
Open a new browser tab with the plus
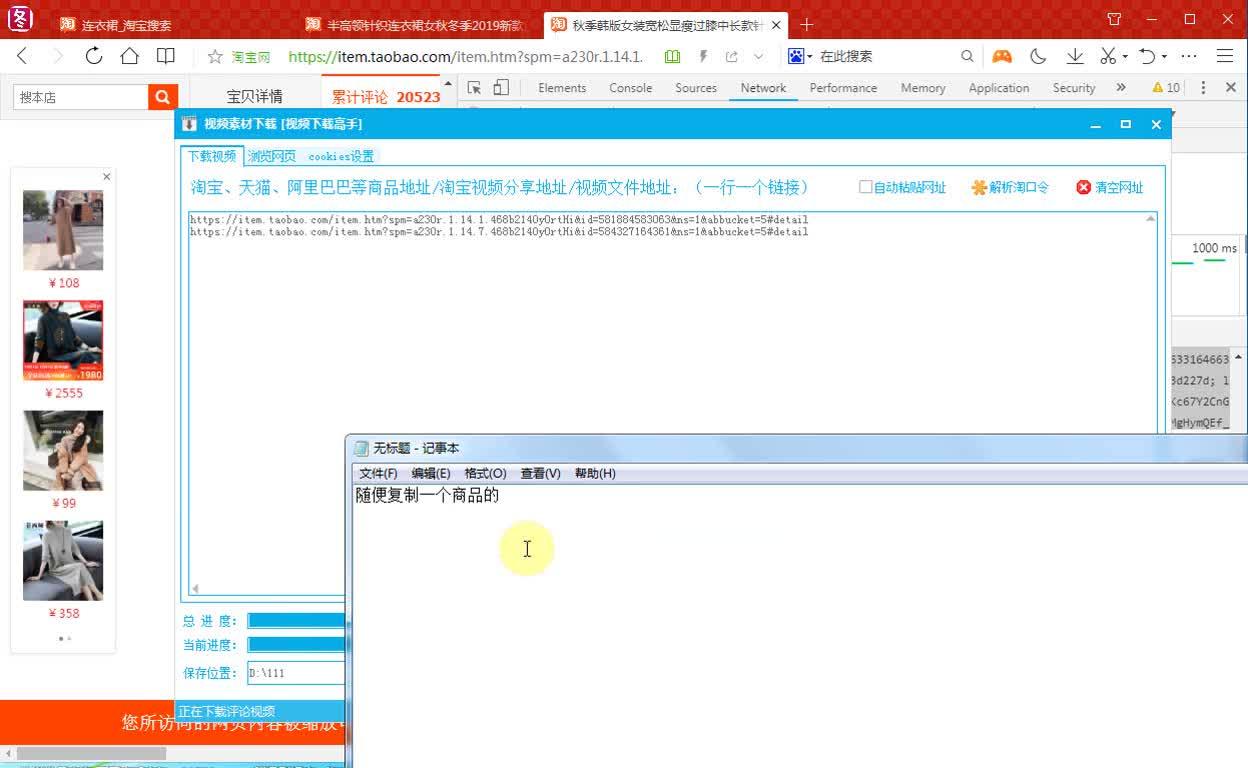807,24
